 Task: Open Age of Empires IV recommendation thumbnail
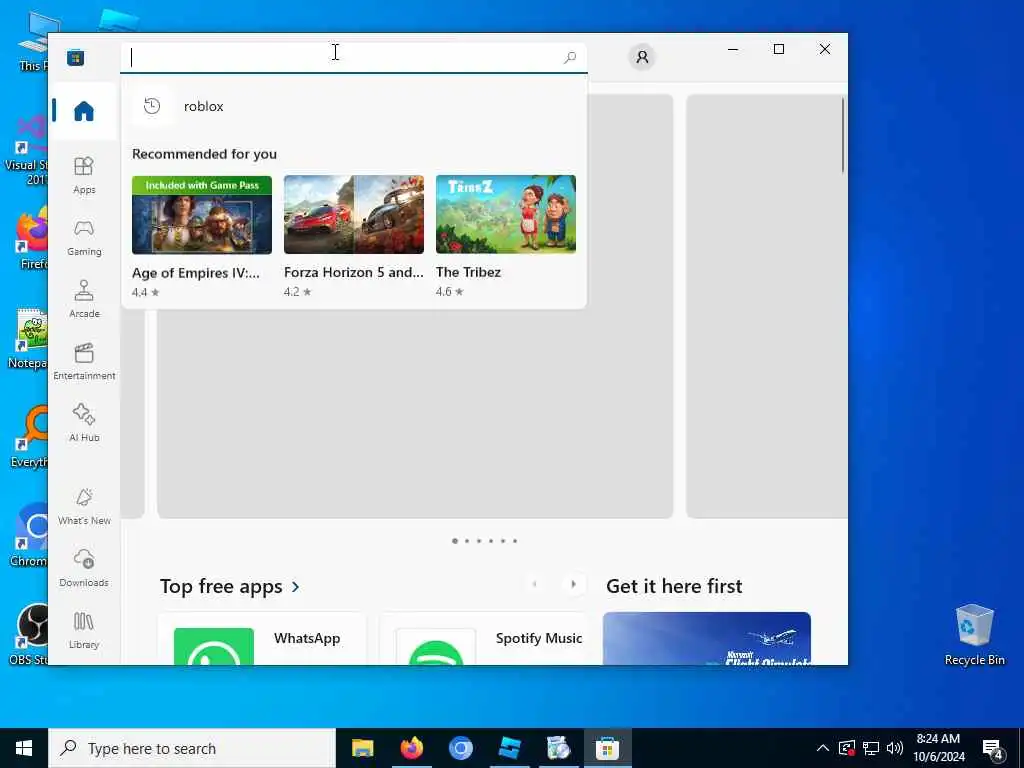pyautogui.click(x=202, y=214)
